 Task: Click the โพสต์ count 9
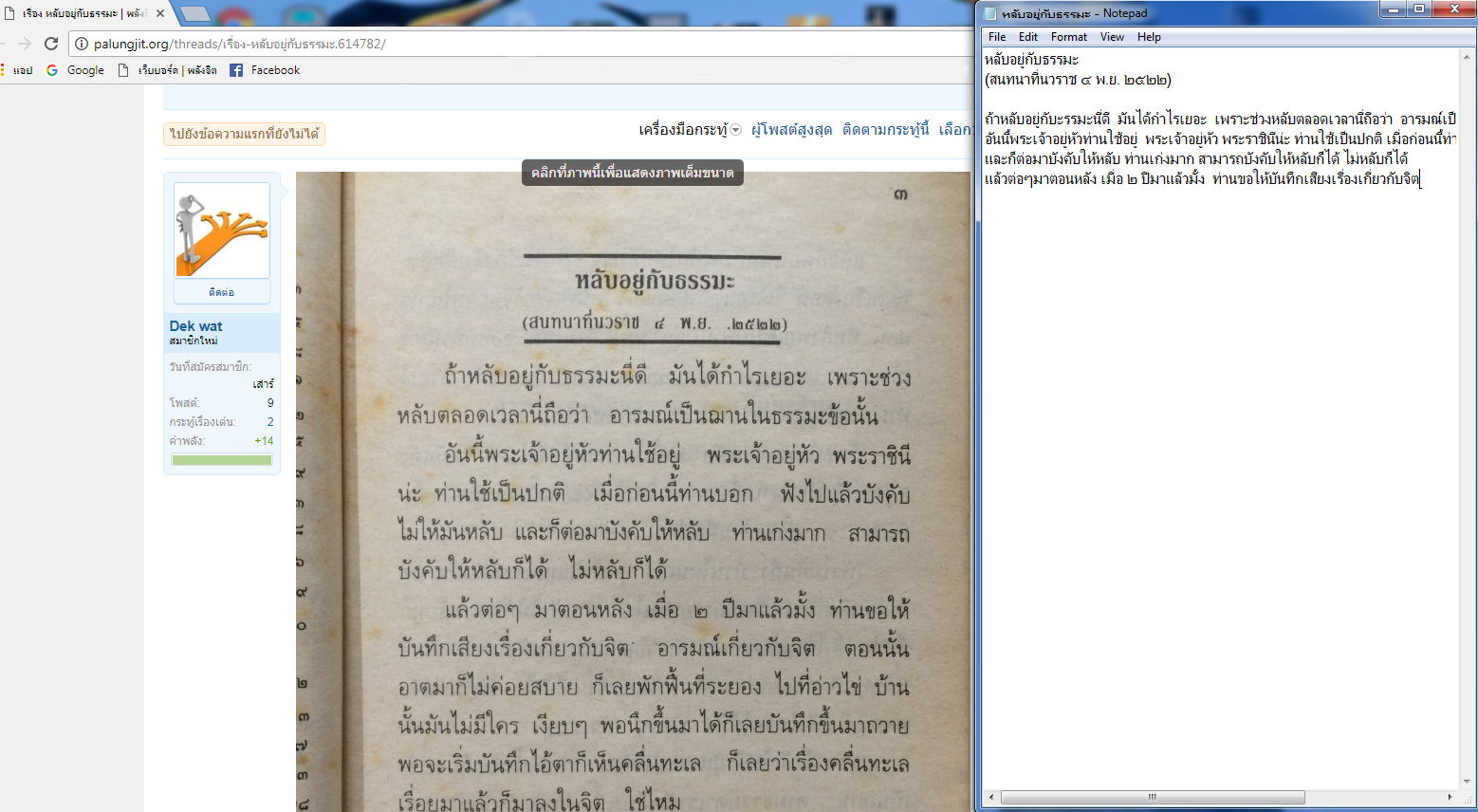(x=270, y=403)
